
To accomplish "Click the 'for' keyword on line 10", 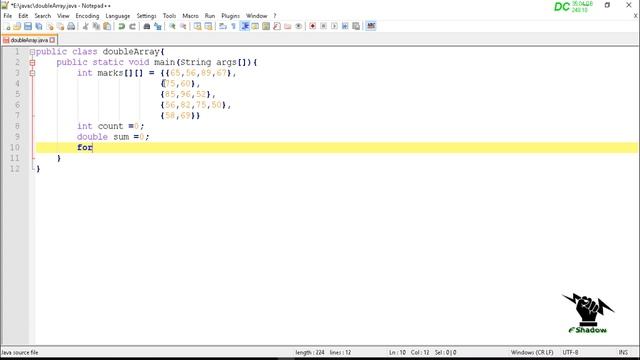I will [85, 147].
